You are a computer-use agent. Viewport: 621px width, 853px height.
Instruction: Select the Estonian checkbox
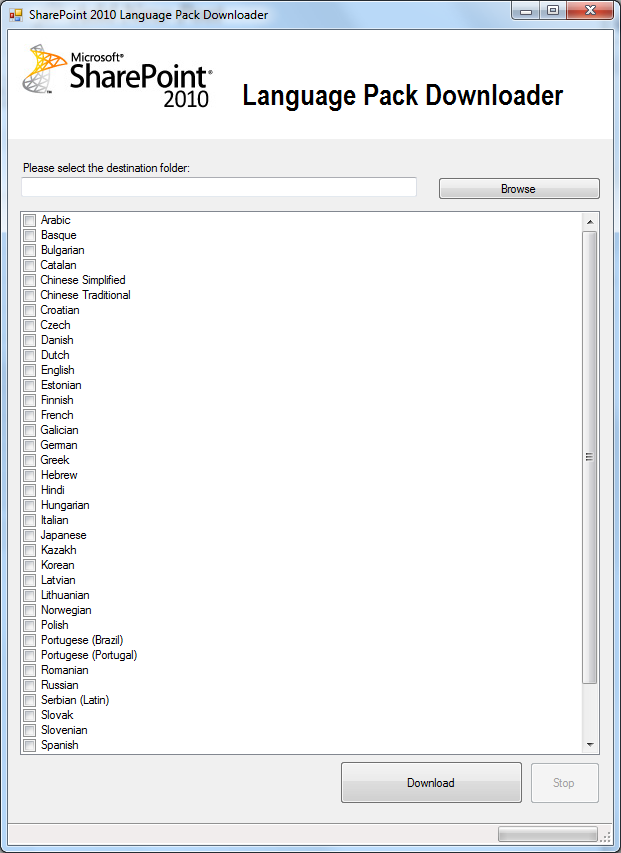click(x=30, y=385)
